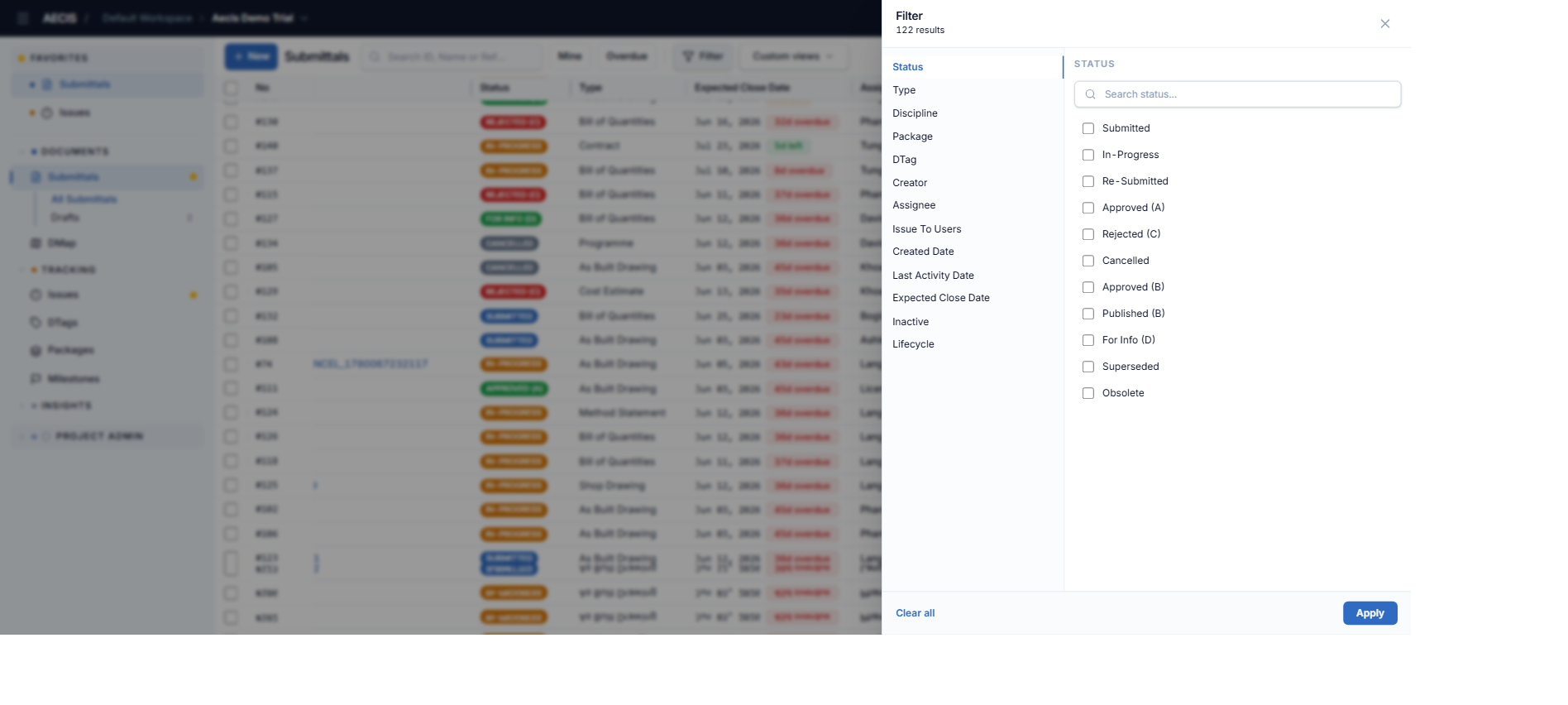This screenshot has height=705, width=1568.
Task: Check the Superseded status checkbox
Action: click(x=1088, y=367)
